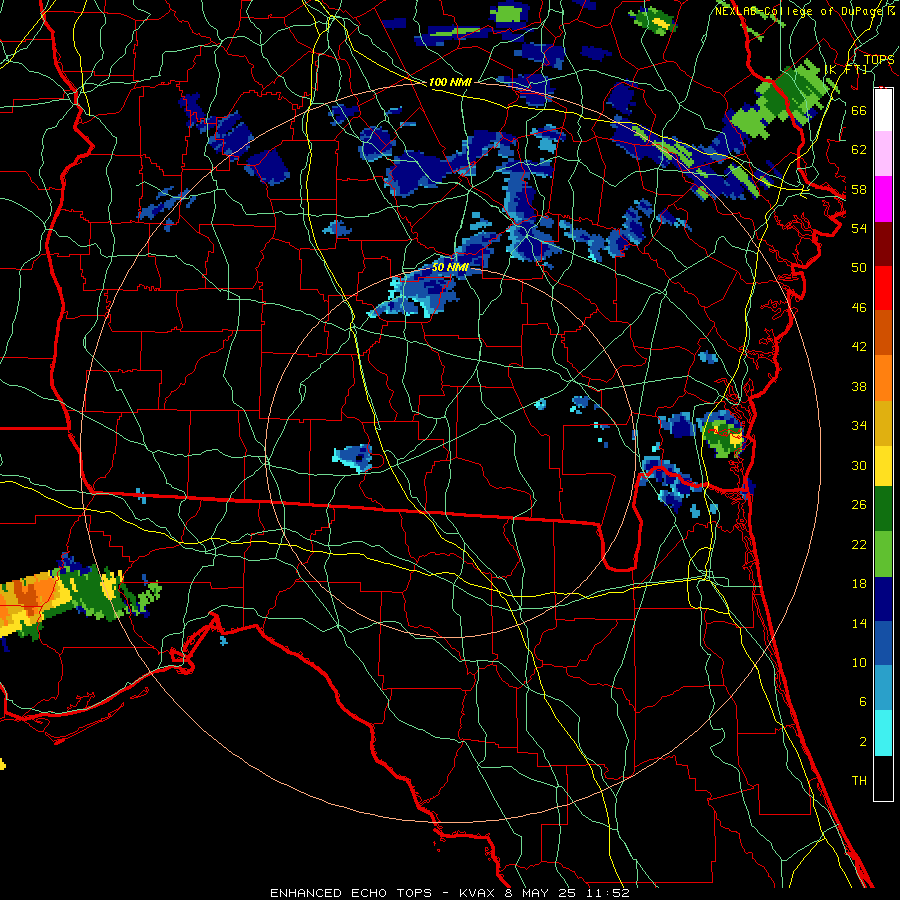Select the dark green legend swatch
Image resolution: width=900 pixels, height=900 pixels.
[x=883, y=509]
